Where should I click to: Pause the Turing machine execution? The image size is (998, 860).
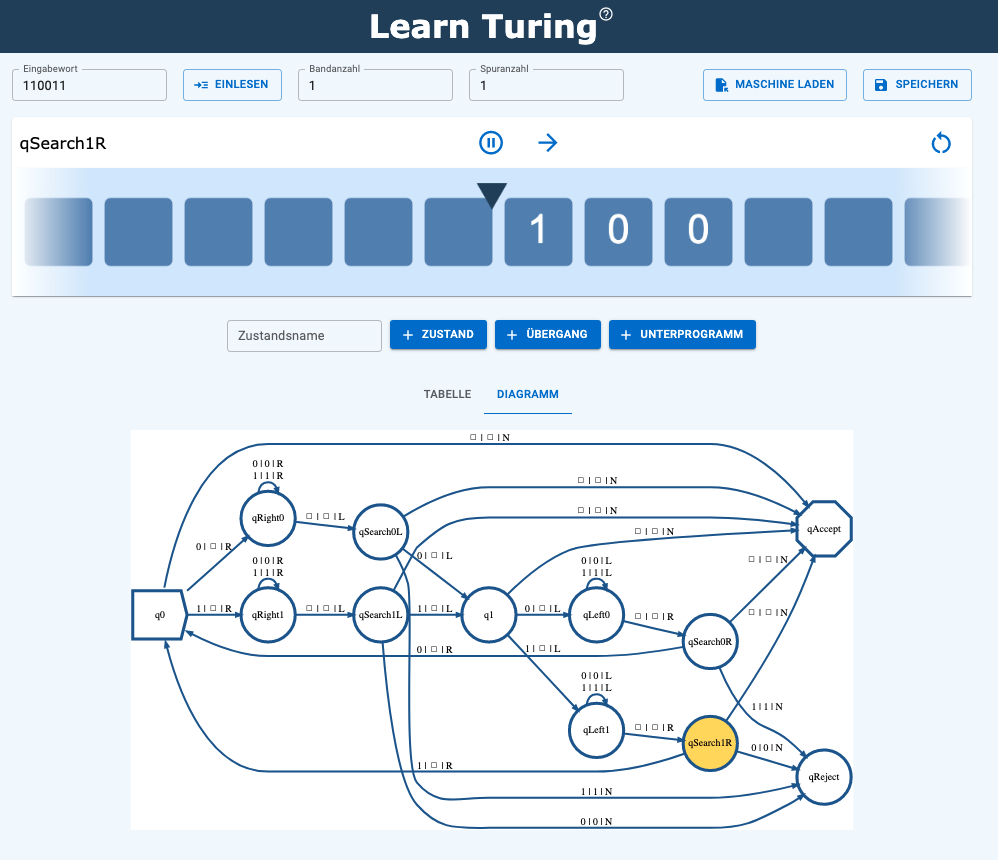coord(490,143)
